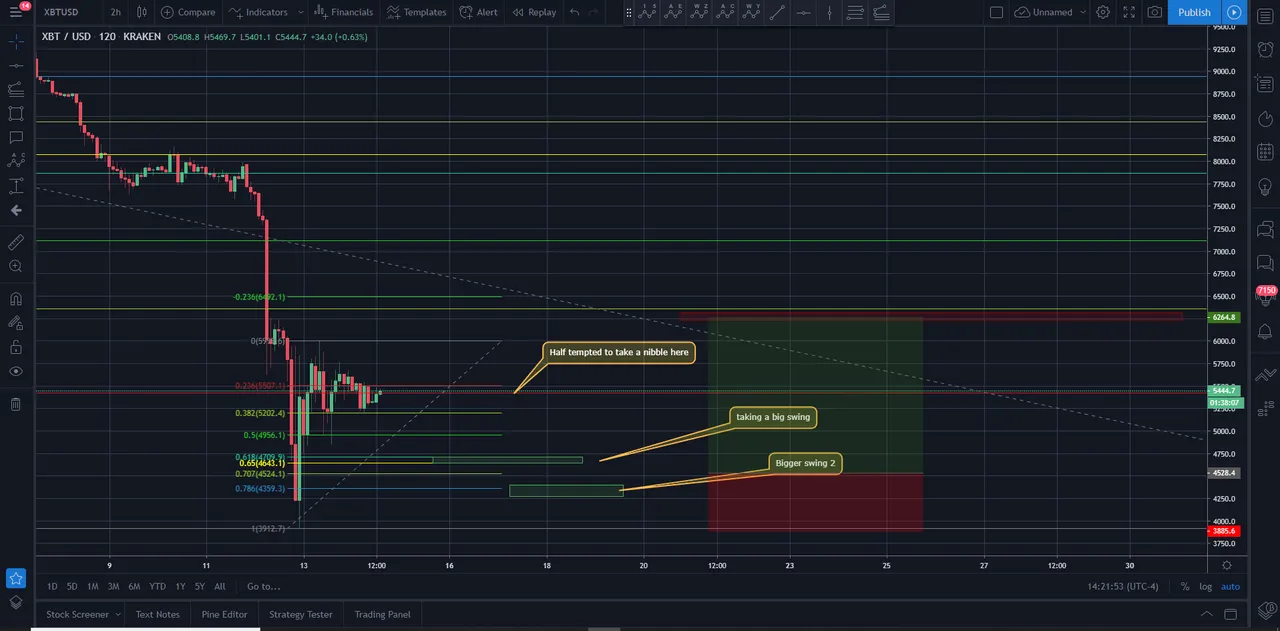Open the main hamburger menu
Screen dimensions: 1280x631
[15, 12]
